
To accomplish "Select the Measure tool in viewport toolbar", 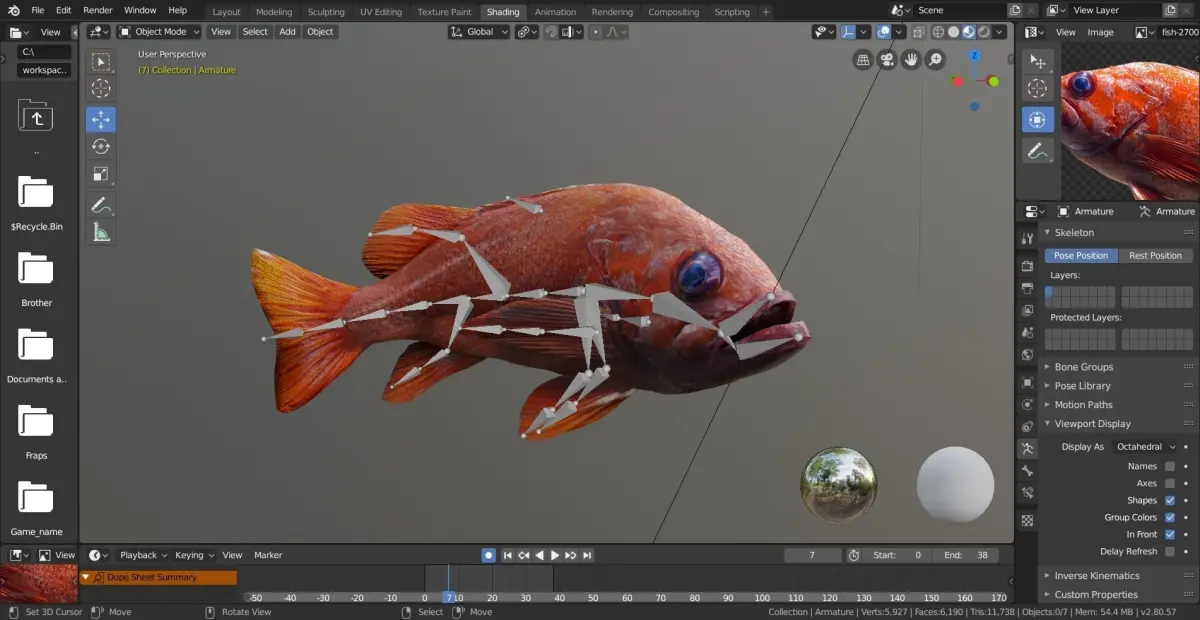I will coord(101,232).
